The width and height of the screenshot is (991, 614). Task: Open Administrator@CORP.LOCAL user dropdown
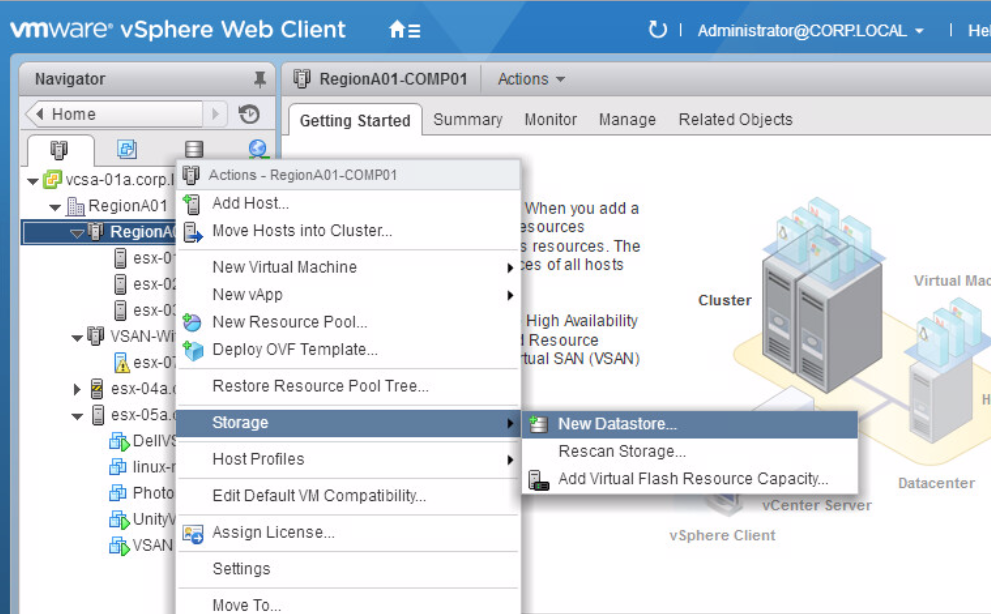click(810, 31)
